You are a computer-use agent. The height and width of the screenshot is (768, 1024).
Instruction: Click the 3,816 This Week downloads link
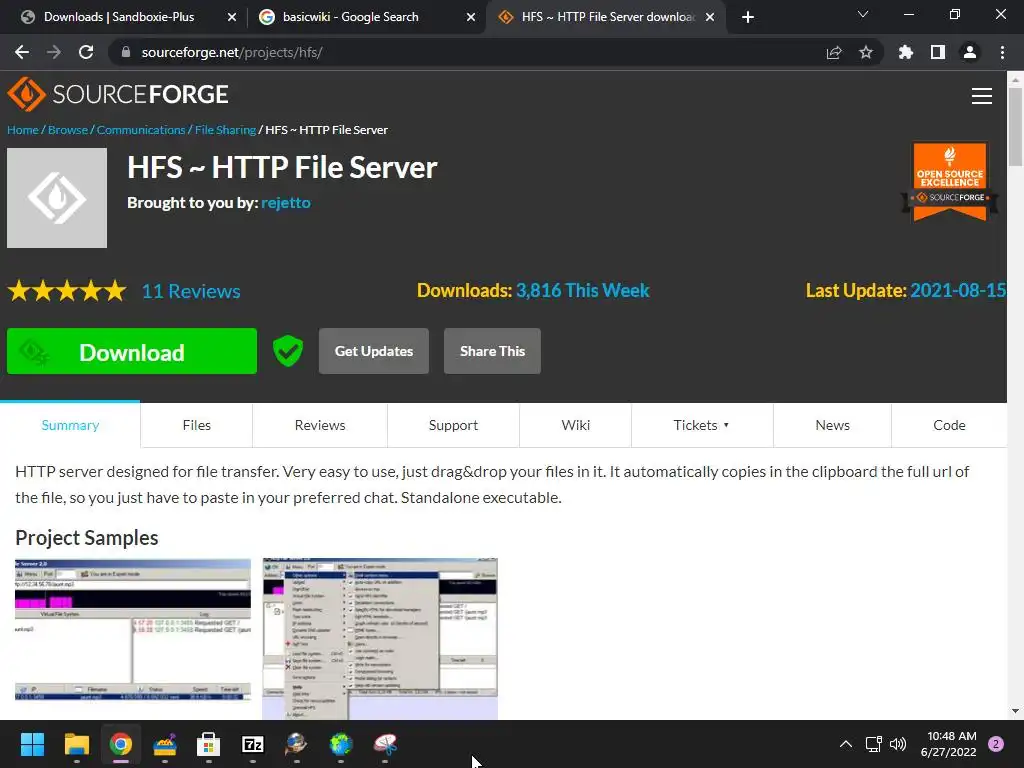point(583,291)
